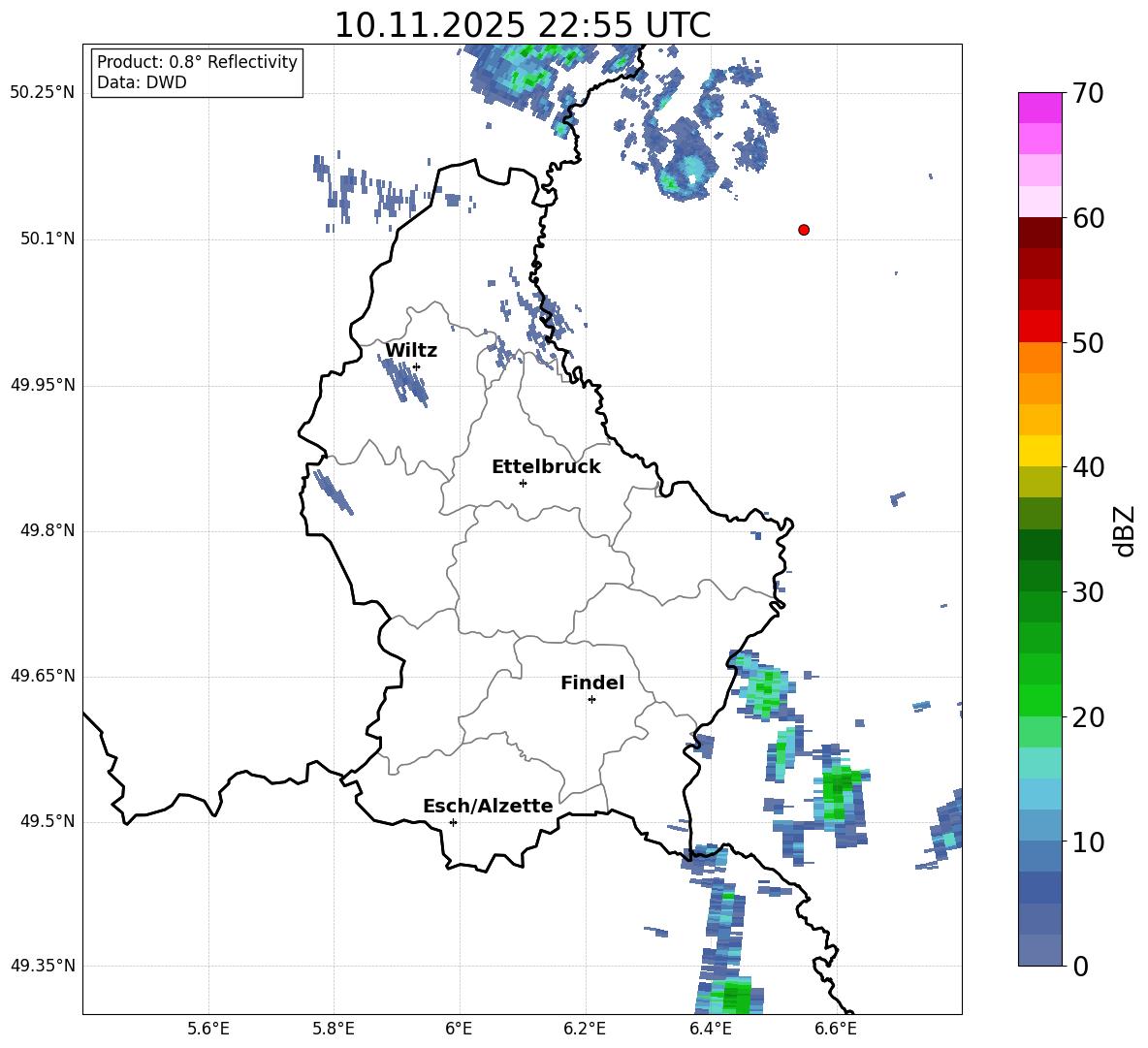Select the Findel city label

pyautogui.click(x=592, y=683)
